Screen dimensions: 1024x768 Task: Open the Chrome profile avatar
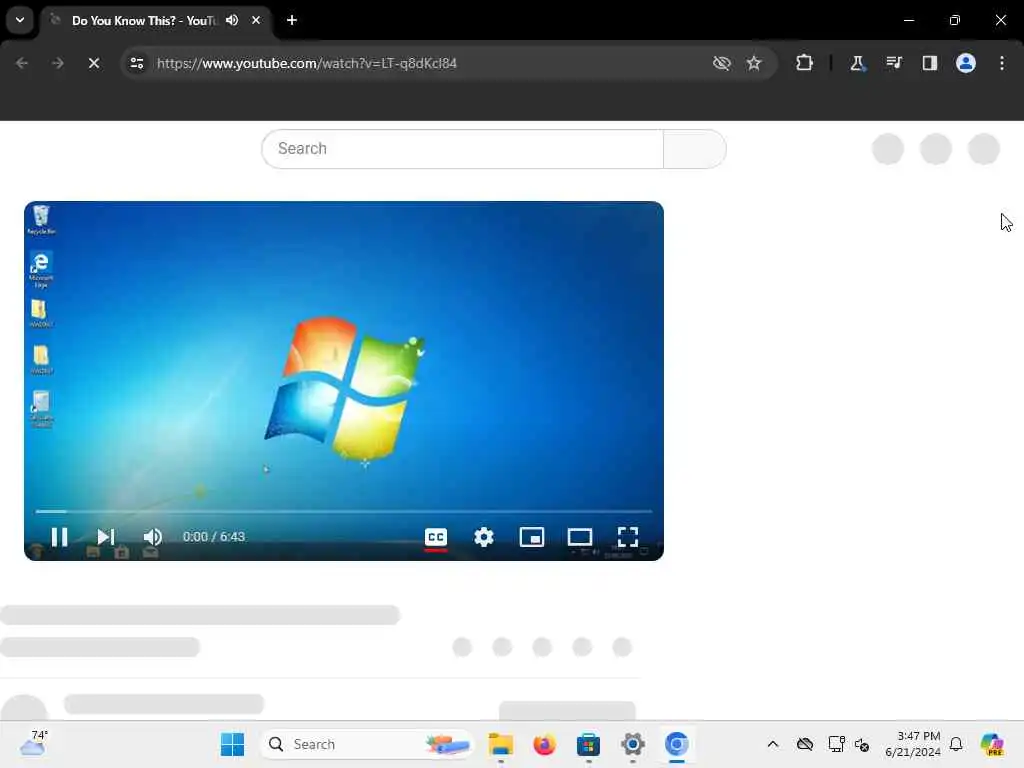click(966, 63)
